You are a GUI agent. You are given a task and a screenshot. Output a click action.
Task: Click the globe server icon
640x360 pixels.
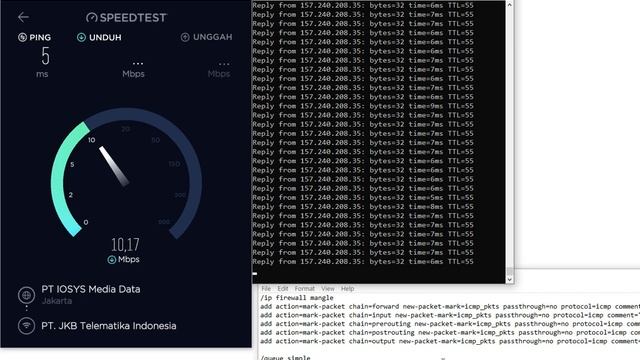pos(26,295)
